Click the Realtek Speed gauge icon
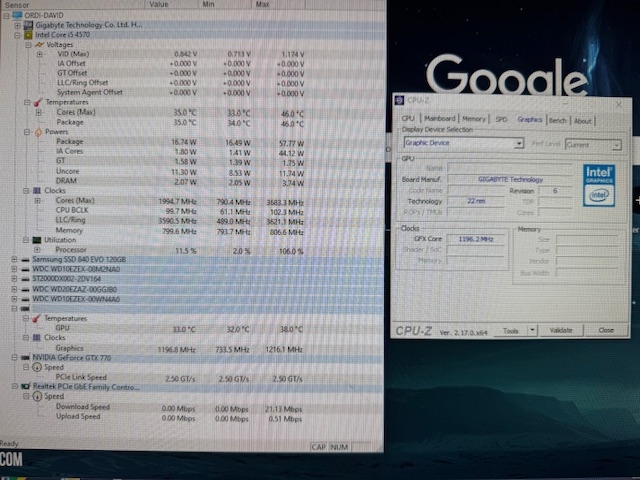Screen dimensions: 640x480 [37, 396]
